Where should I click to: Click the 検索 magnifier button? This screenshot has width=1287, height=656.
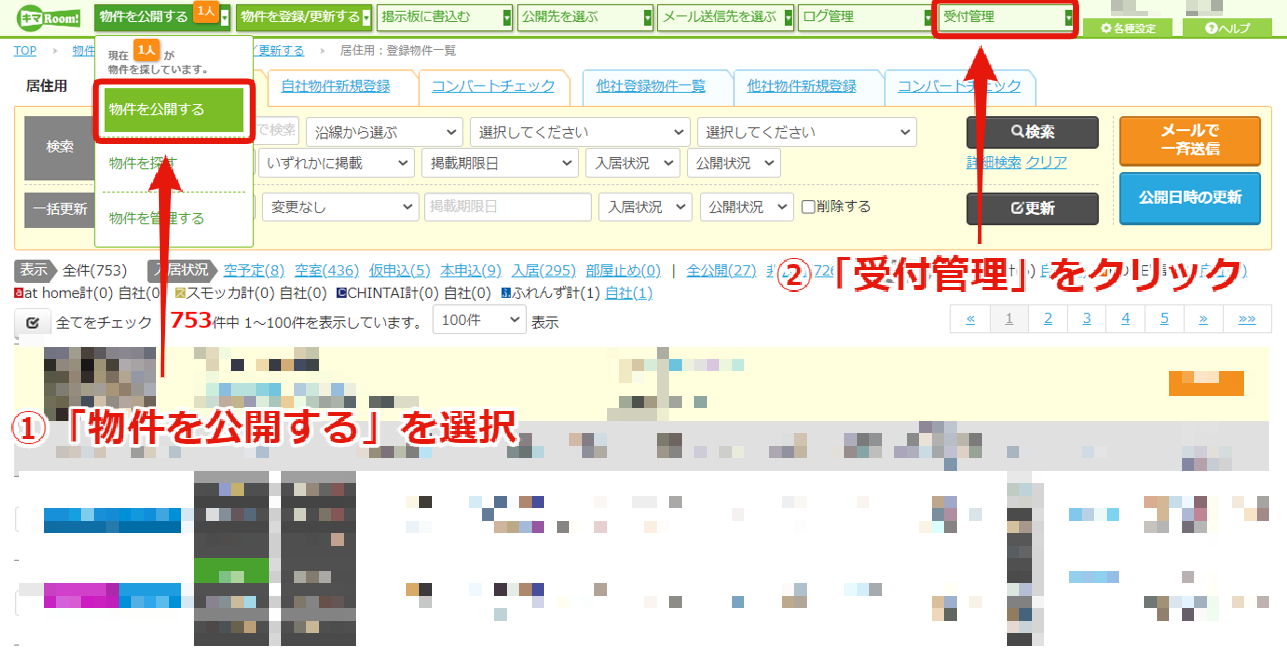click(x=1032, y=132)
